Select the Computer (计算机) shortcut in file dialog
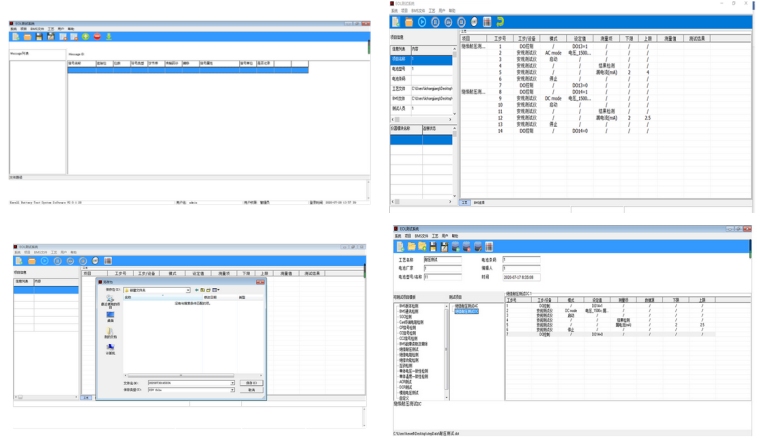 click(111, 349)
